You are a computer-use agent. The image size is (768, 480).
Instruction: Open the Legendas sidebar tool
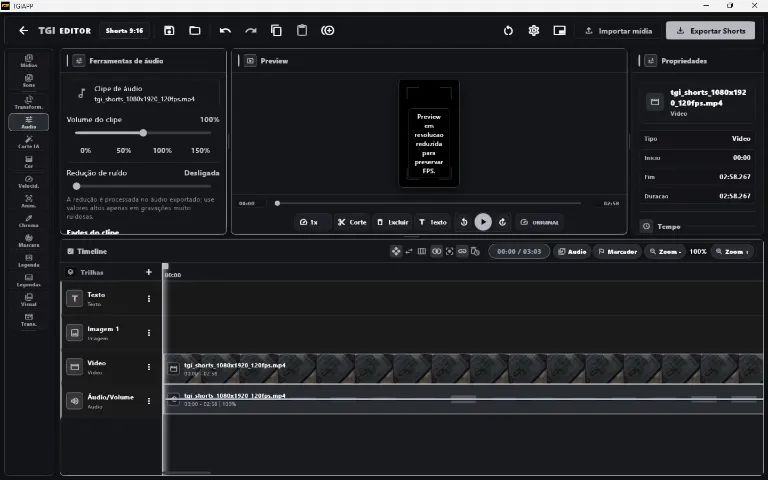point(28,280)
